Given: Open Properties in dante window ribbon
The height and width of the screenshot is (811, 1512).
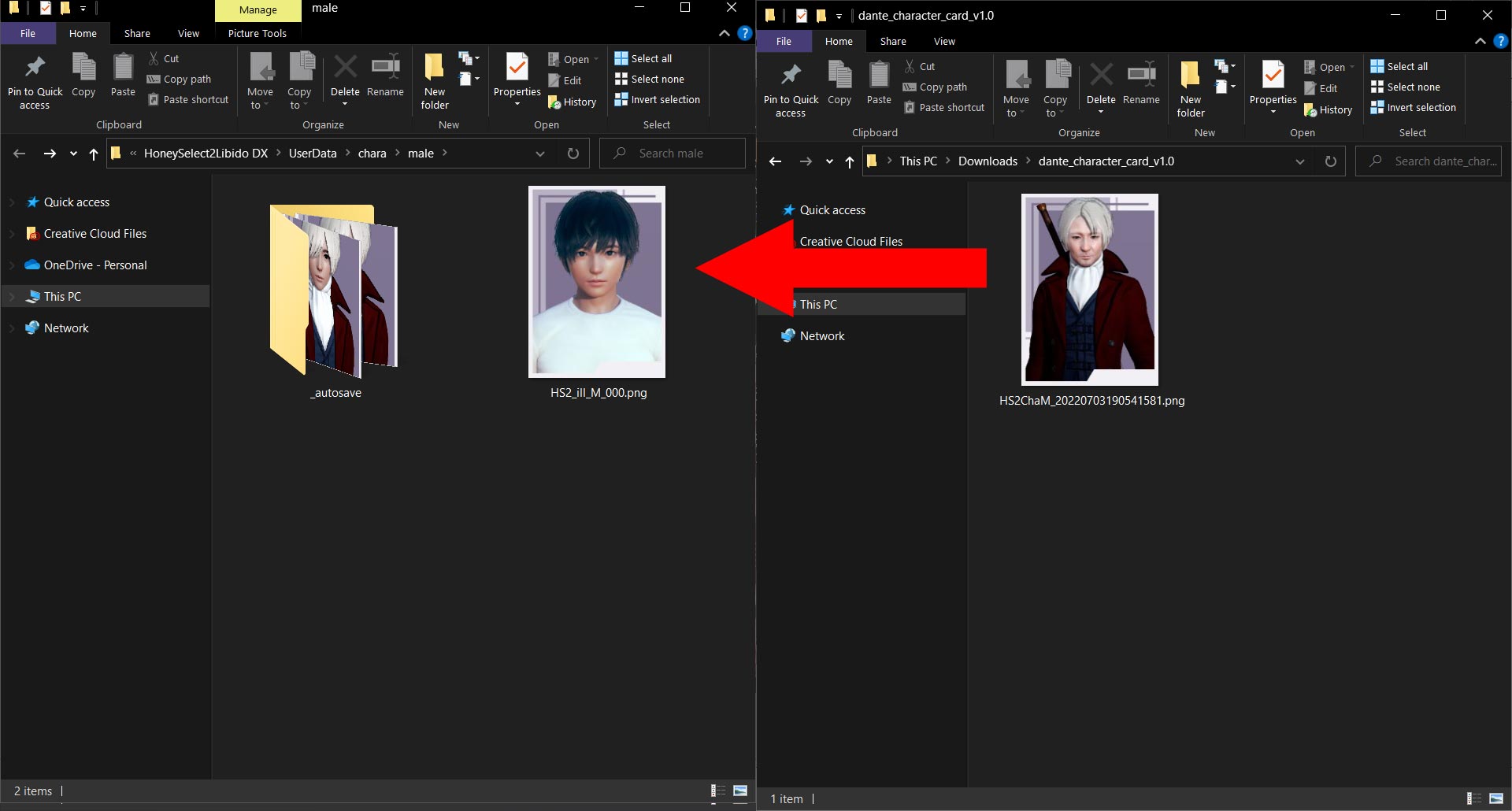Looking at the screenshot, I should (x=1273, y=89).
